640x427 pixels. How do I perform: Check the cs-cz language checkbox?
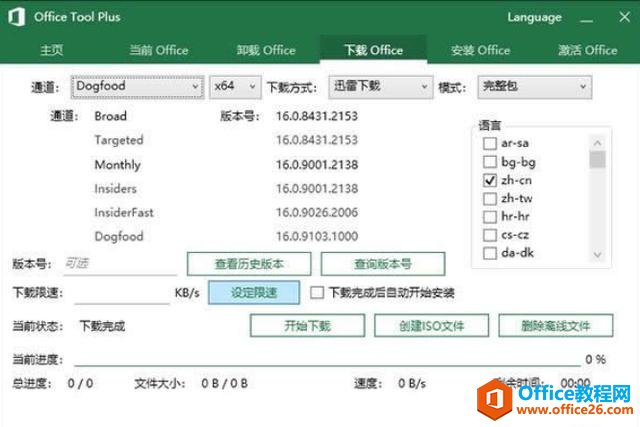point(490,235)
